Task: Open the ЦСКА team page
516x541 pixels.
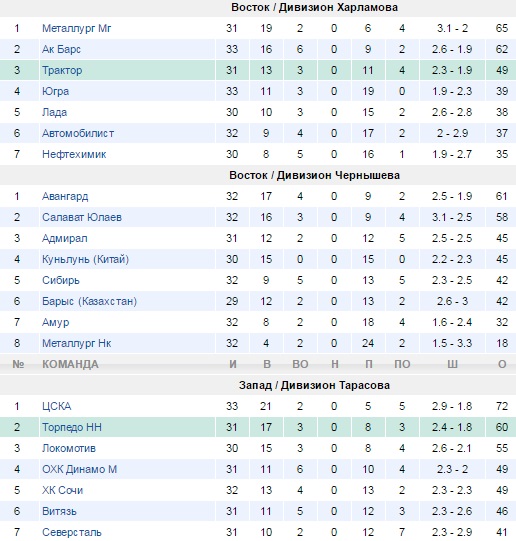Action: 57,406
